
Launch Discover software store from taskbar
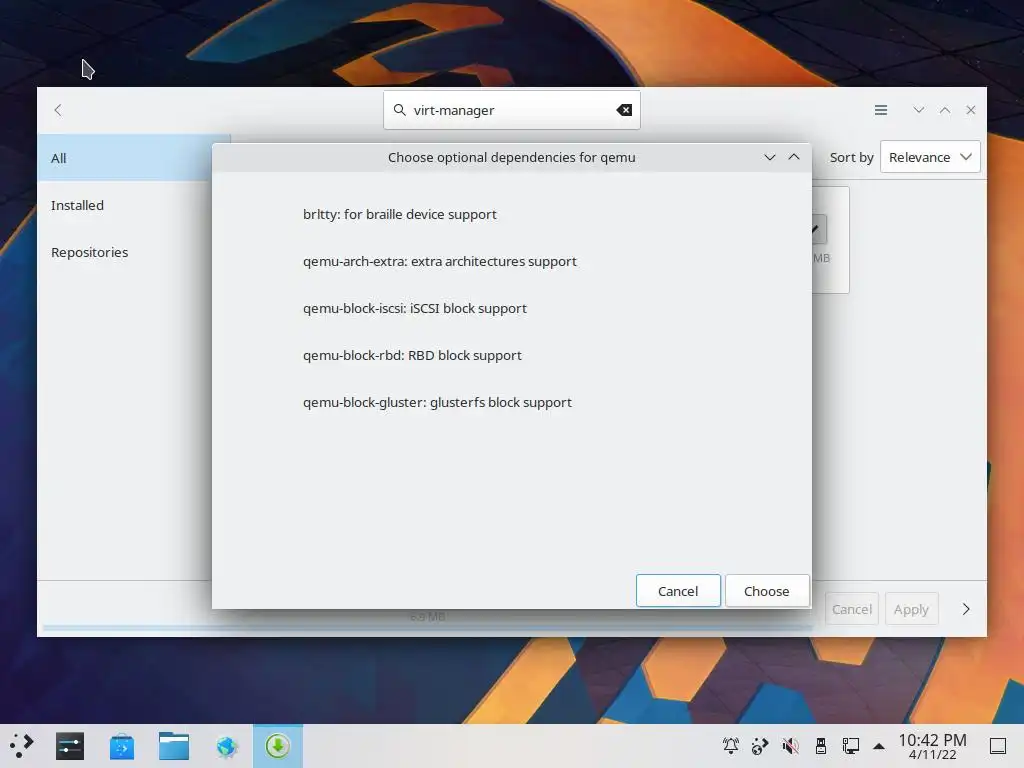(x=122, y=746)
